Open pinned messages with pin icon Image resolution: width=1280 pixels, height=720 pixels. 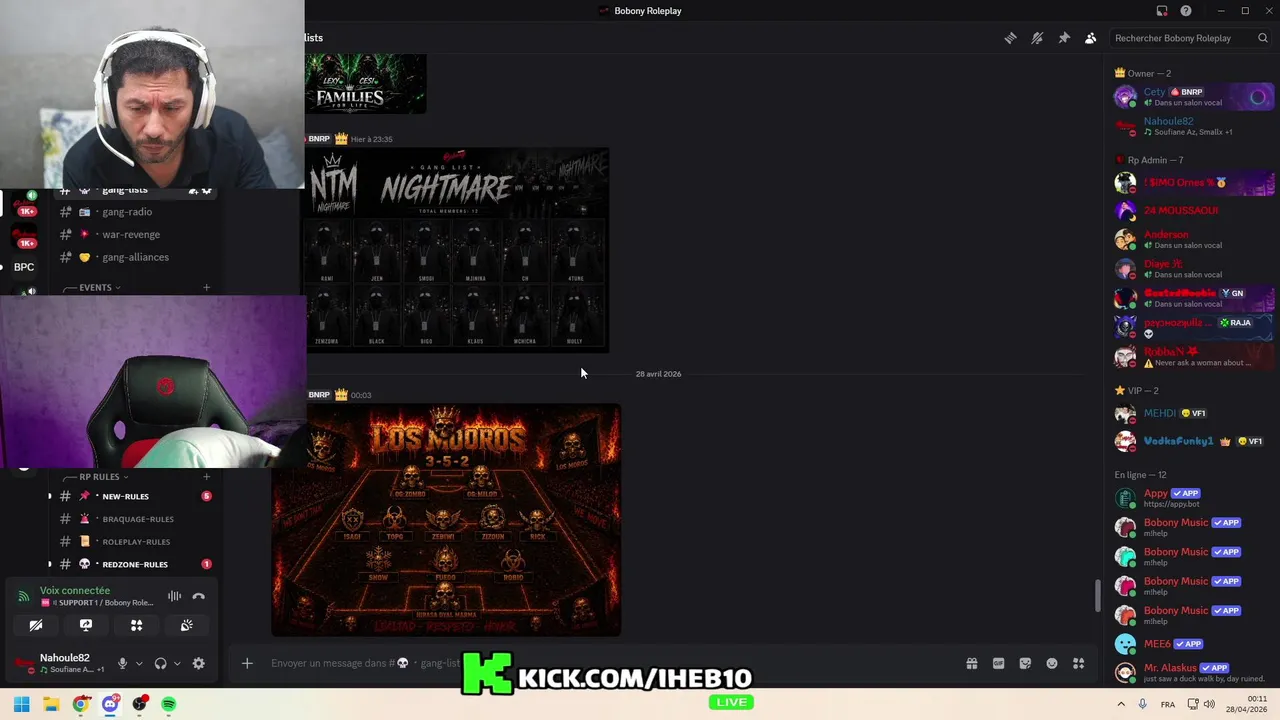click(x=1064, y=38)
